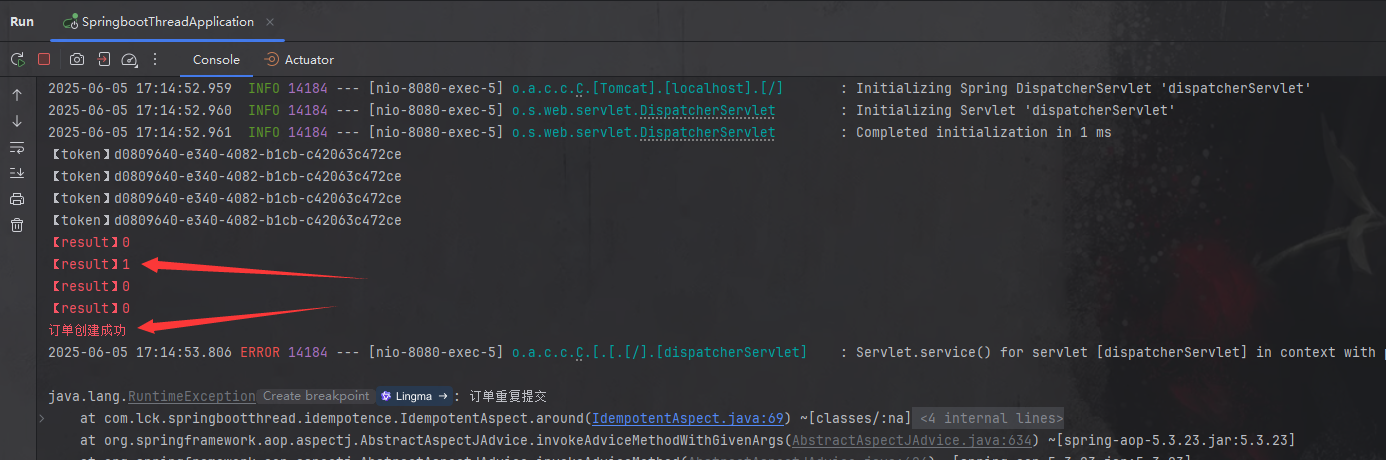This screenshot has width=1386, height=460.
Task: Jump down the stack trace
Action: 17,121
